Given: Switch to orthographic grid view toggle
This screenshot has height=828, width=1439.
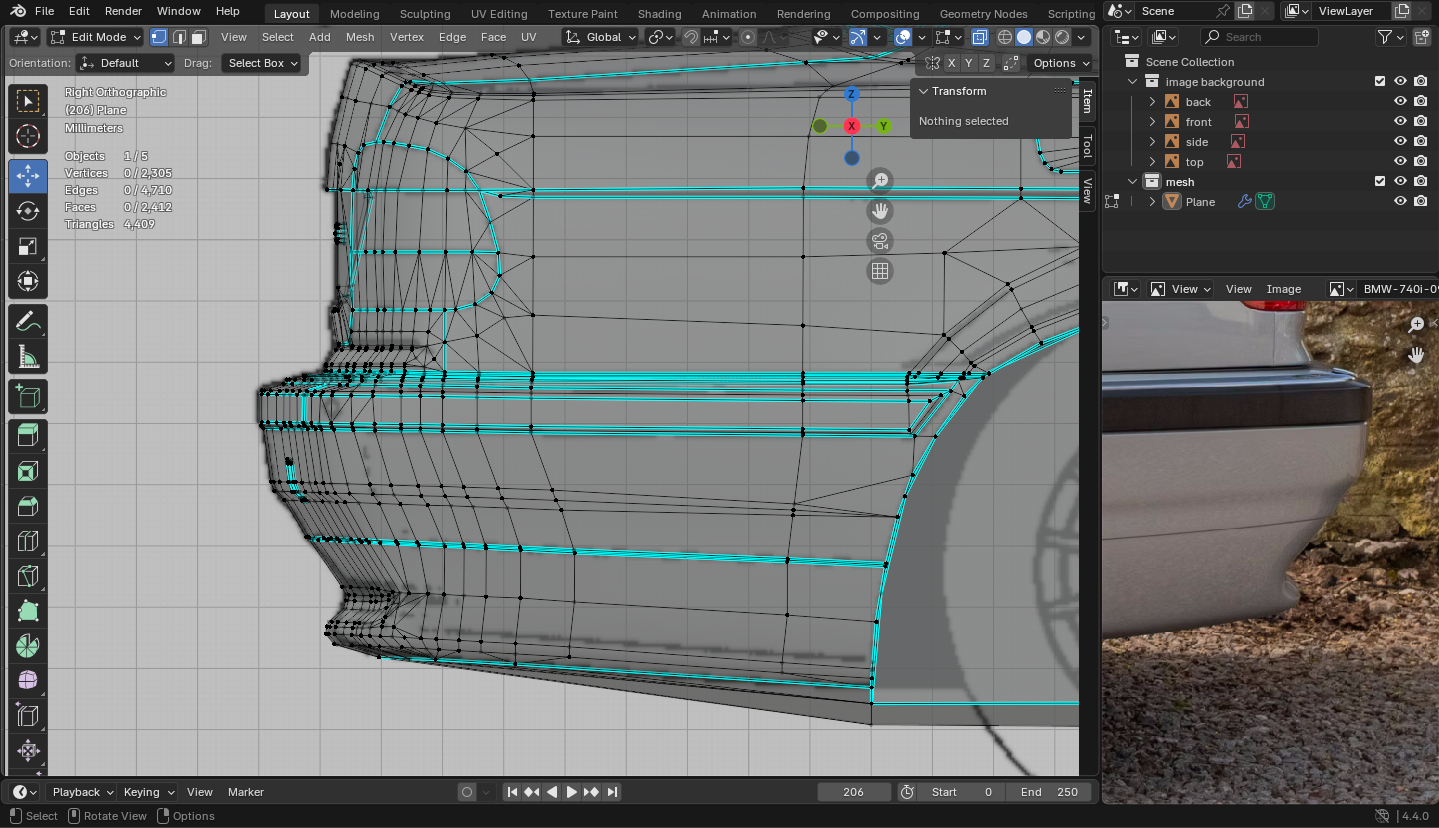Looking at the screenshot, I should tap(880, 271).
